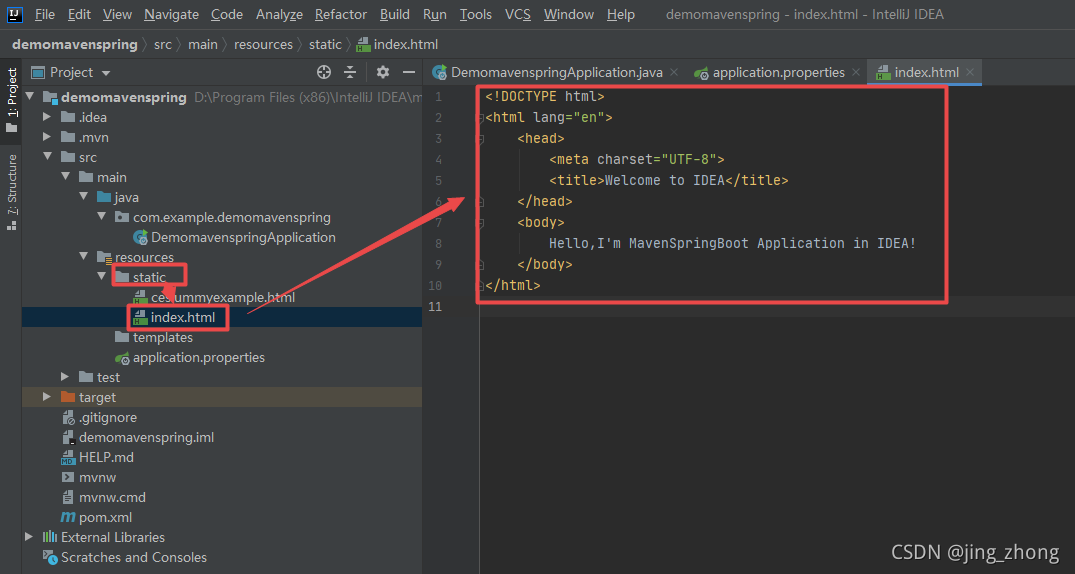Expand the target folder arrow
Screen dimensions: 1075x574
[x=47, y=397]
